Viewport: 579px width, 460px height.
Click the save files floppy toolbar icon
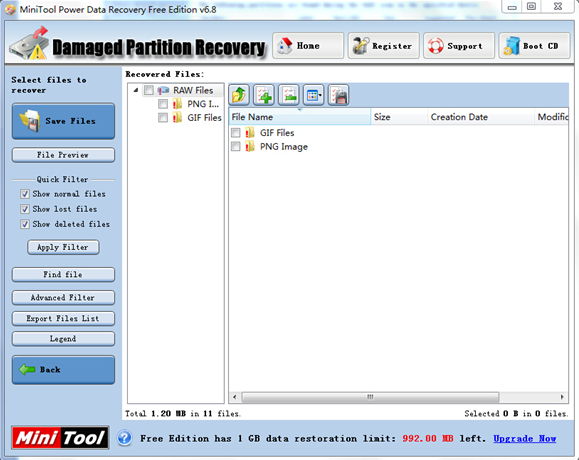click(338, 95)
